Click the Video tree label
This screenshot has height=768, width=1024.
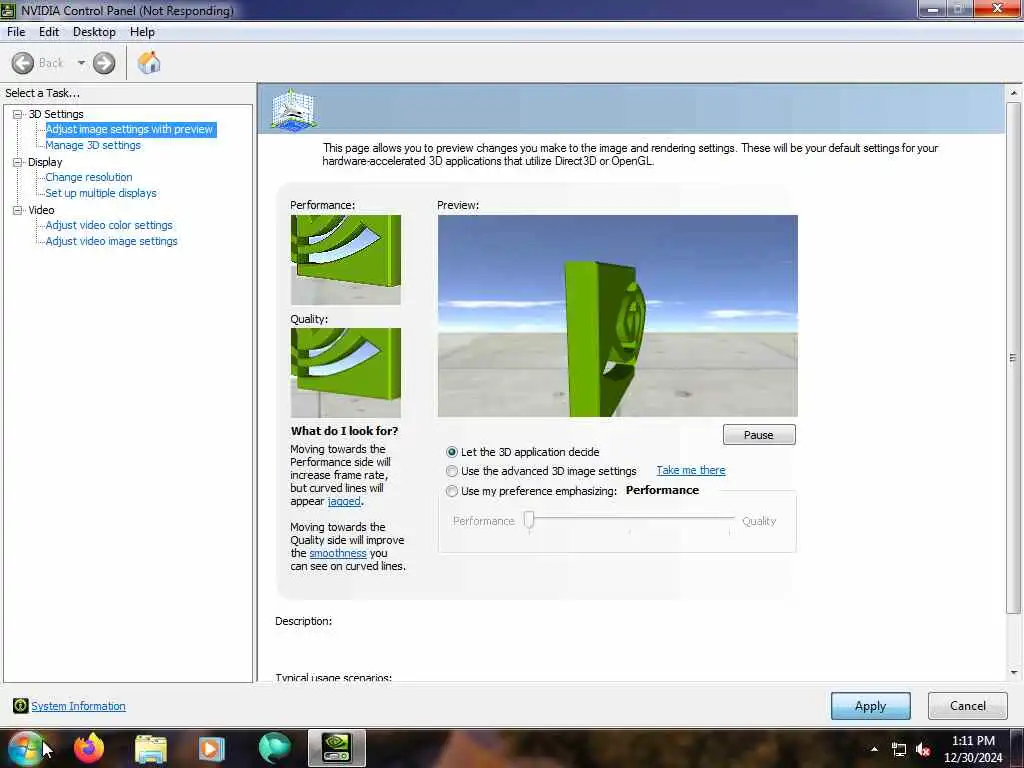(x=41, y=210)
